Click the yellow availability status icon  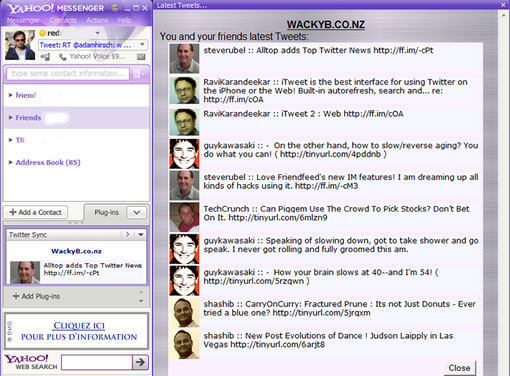(42, 33)
